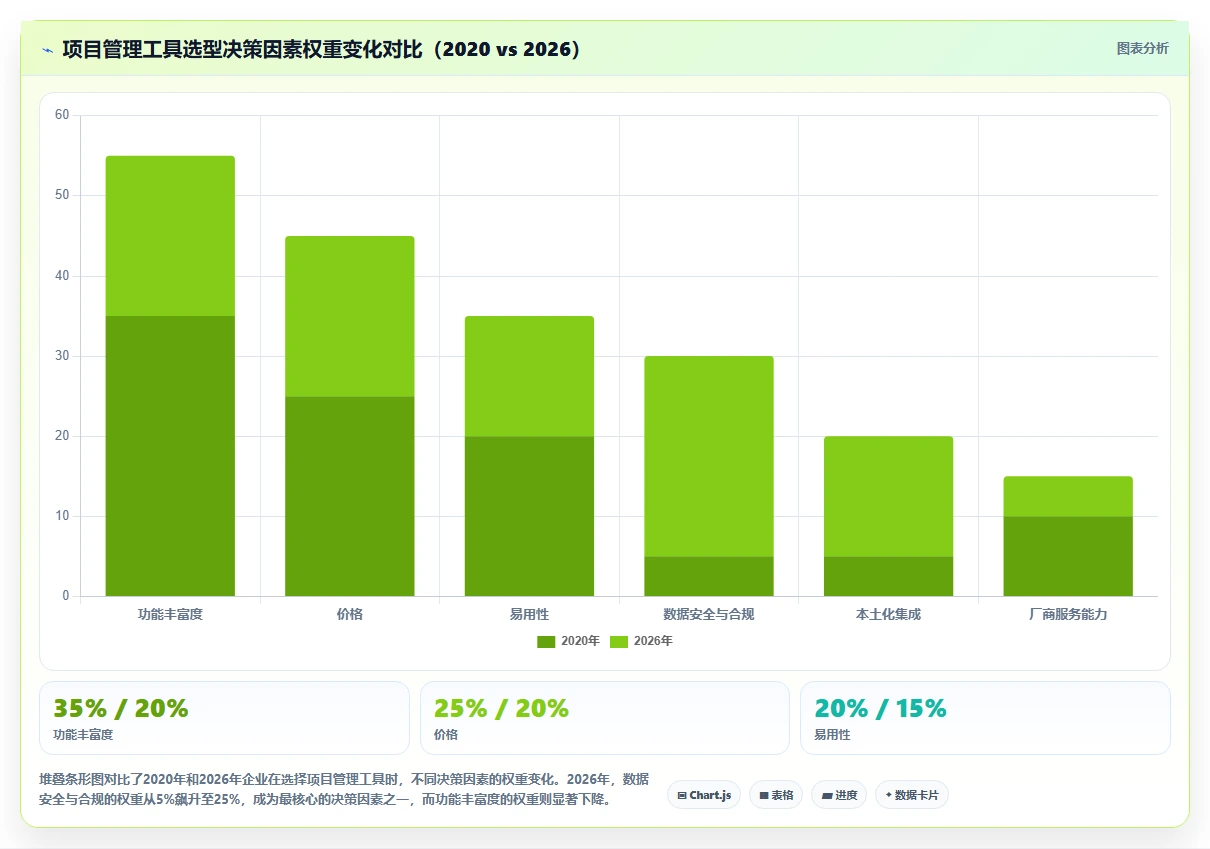Click the chart title heading text

[x=322, y=49]
